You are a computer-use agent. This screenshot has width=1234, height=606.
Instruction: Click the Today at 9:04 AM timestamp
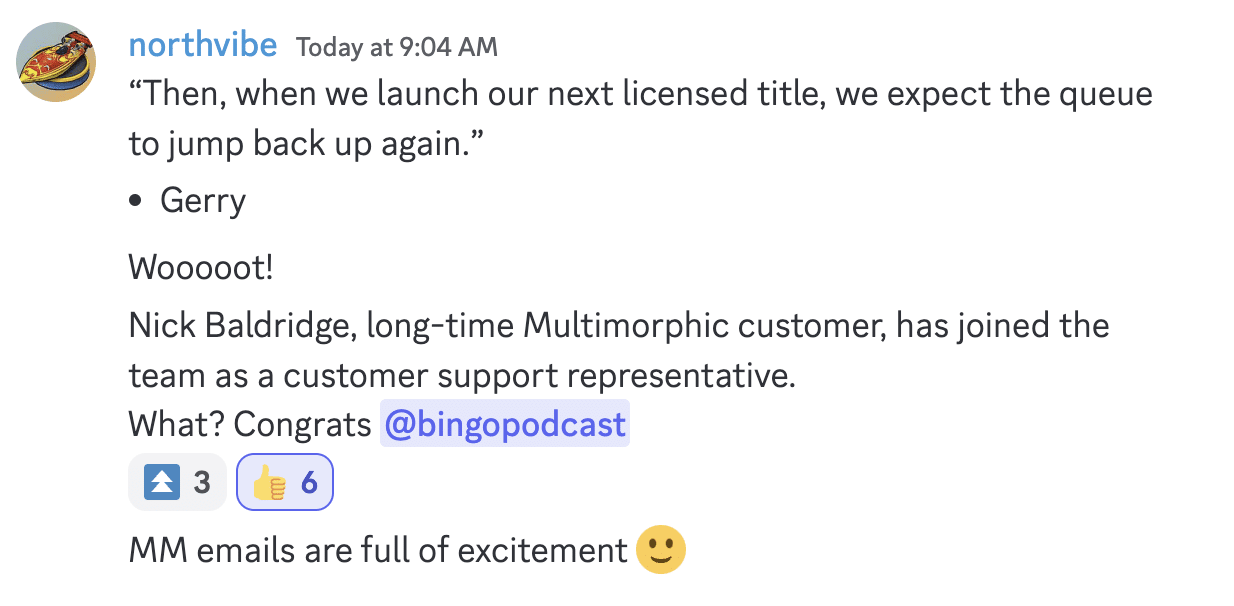(x=397, y=47)
